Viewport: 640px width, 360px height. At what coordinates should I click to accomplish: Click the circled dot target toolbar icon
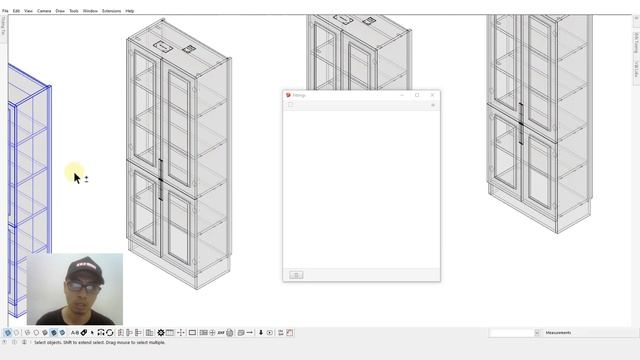[x=270, y=333]
